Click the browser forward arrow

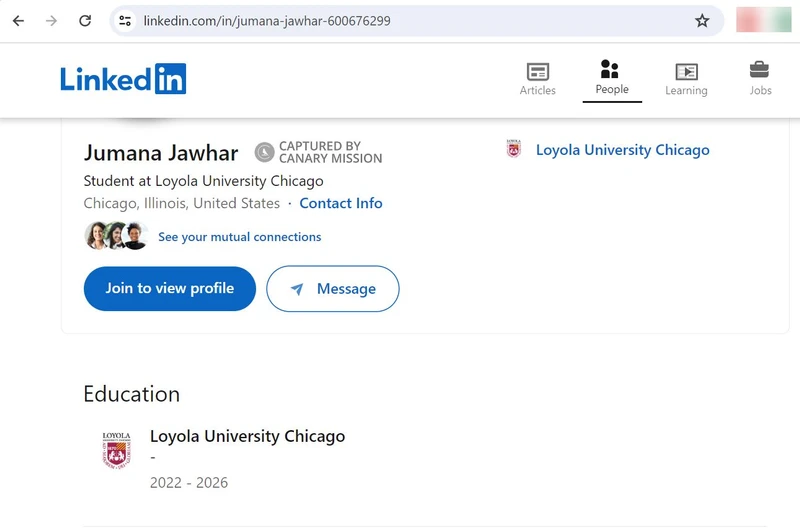[x=52, y=21]
